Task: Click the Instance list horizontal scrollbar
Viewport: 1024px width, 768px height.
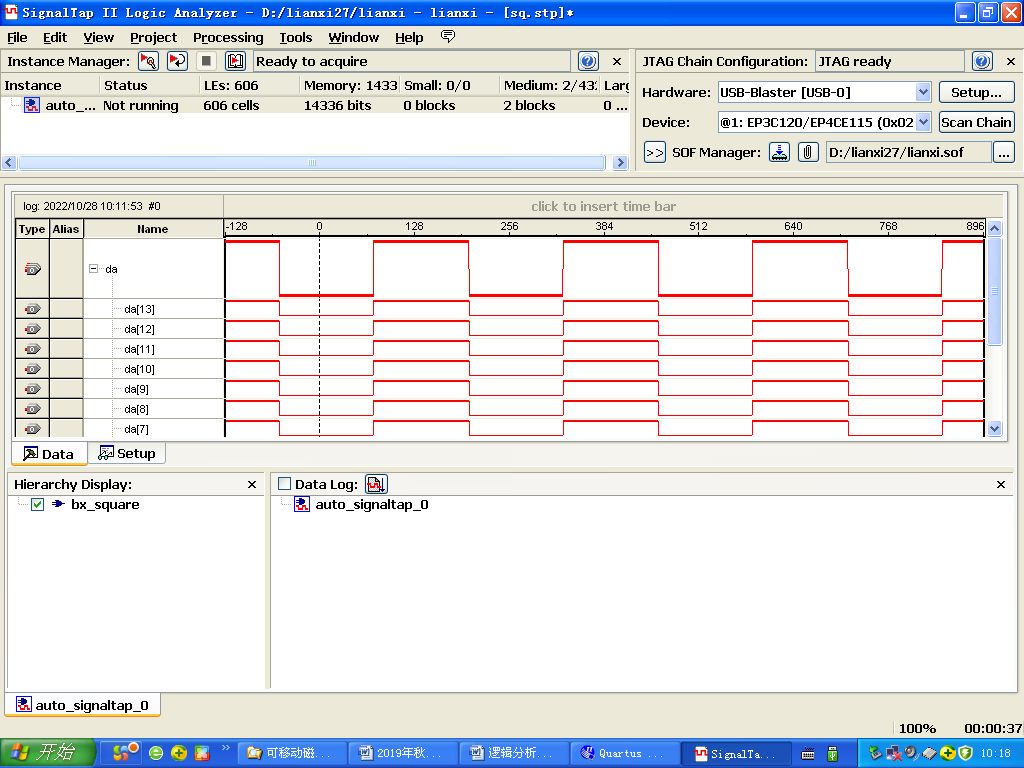Action: [x=310, y=162]
